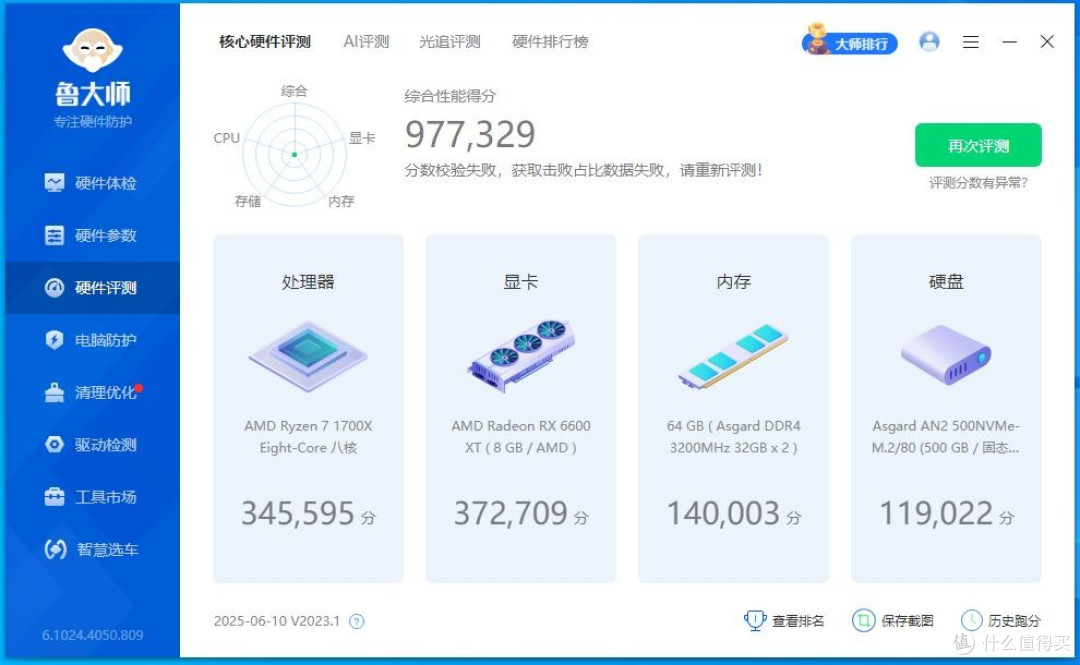Switch to 硬件排行榜 tab
Screen dimensions: 1080x665
click(x=550, y=42)
